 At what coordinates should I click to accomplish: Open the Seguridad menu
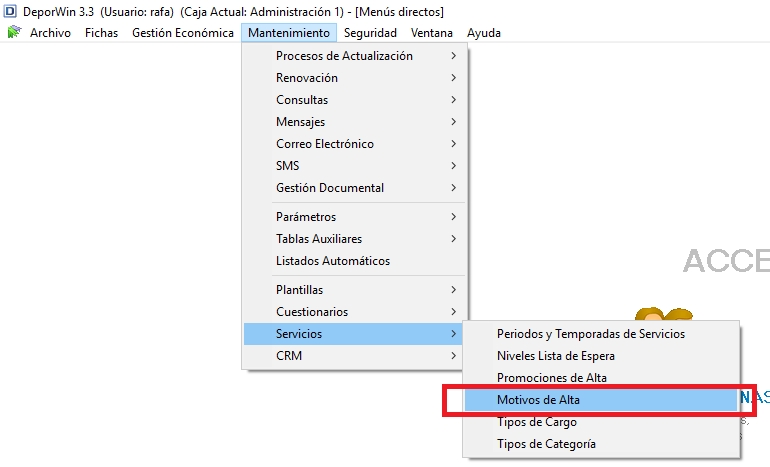[x=370, y=33]
